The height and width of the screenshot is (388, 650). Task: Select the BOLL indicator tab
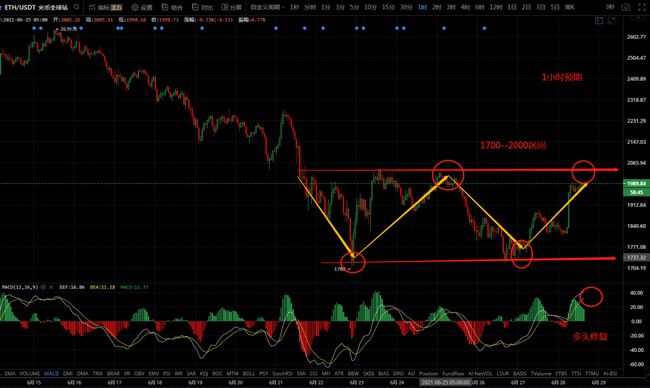click(x=249, y=373)
